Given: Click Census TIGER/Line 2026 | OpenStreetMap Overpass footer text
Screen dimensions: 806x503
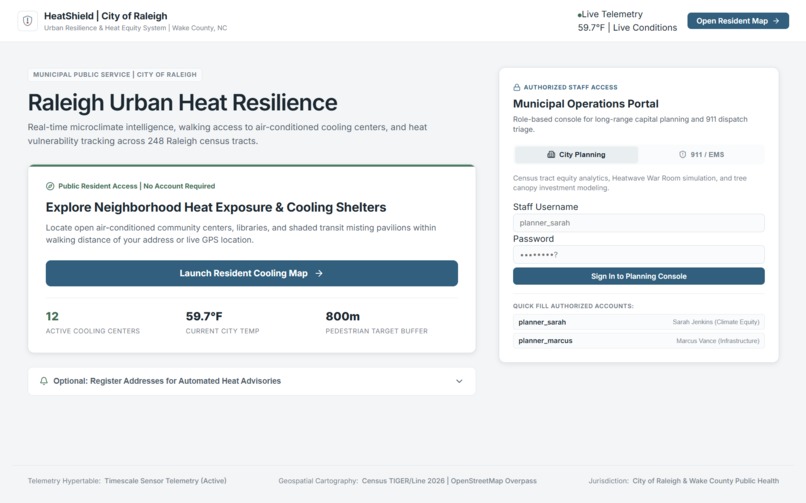Looking at the screenshot, I should pyautogui.click(x=449, y=481).
